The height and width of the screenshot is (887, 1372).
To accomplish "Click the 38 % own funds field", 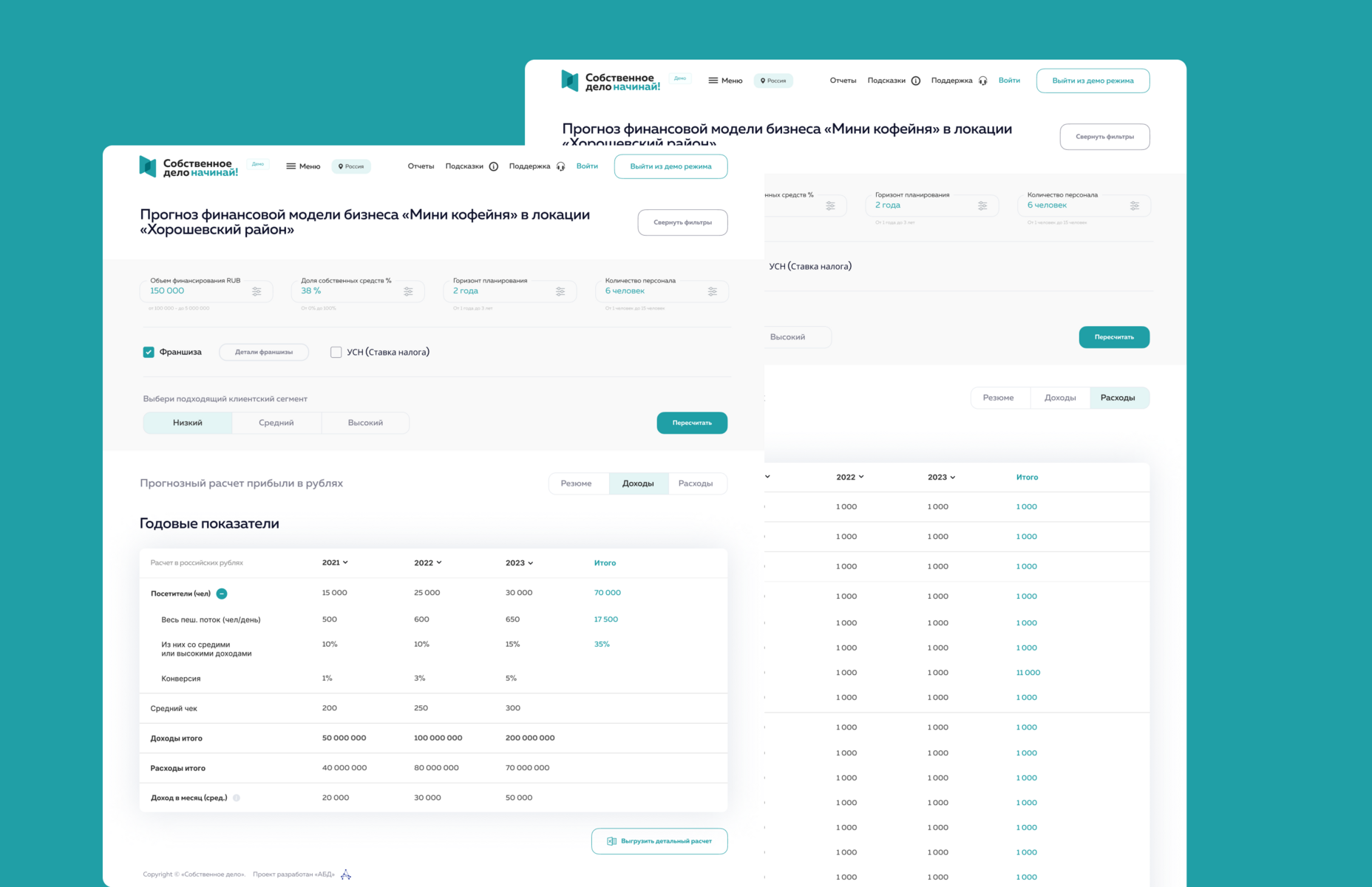I will (358, 291).
